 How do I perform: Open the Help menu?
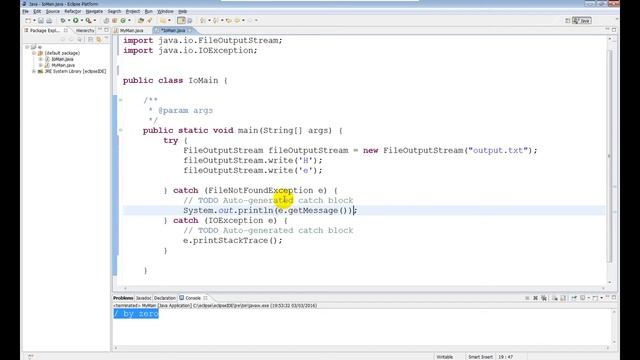[182, 11]
